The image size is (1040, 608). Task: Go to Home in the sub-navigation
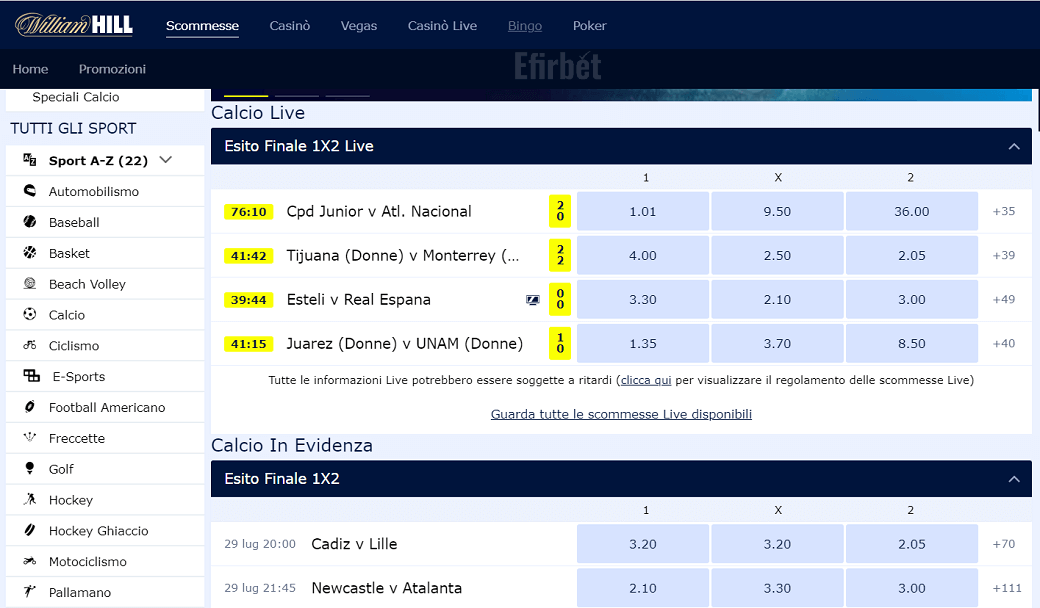click(31, 69)
